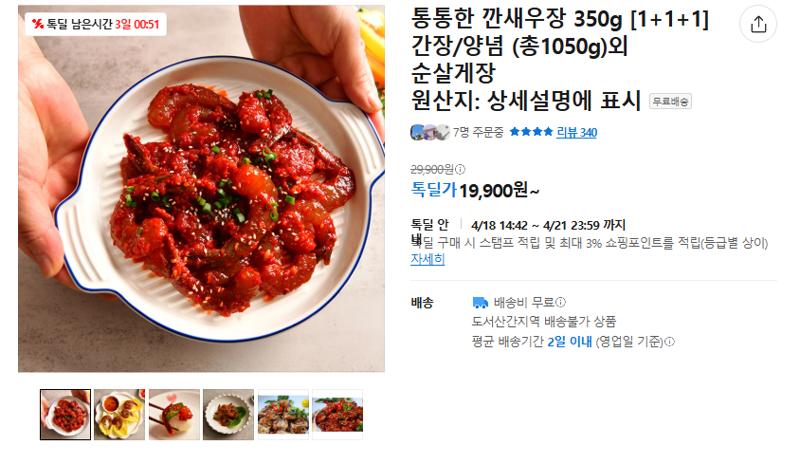Select fifth thumbnail of crab dish
This screenshot has height=464, width=800.
pyautogui.click(x=283, y=414)
